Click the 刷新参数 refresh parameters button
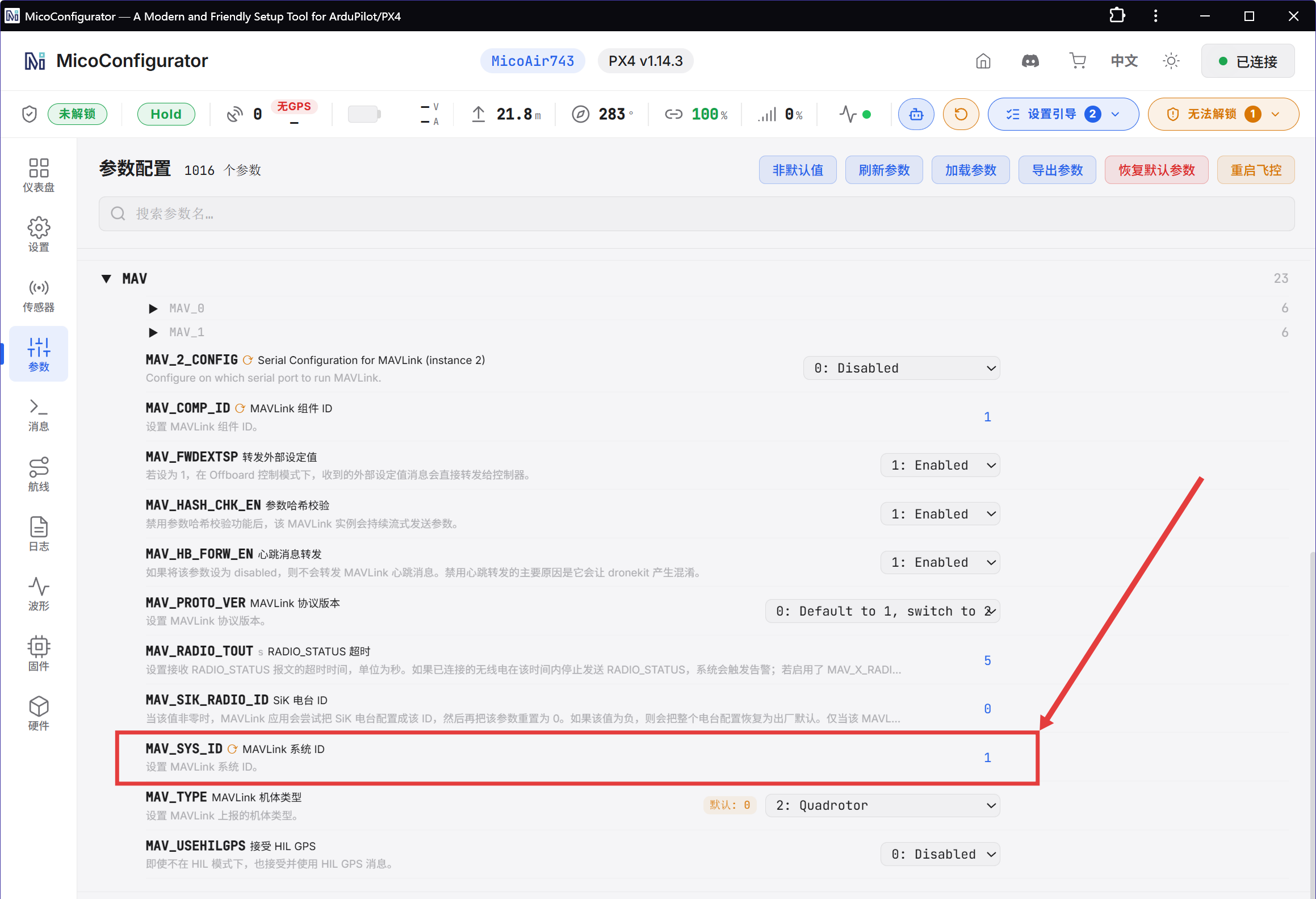This screenshot has width=1316, height=899. 884,170
